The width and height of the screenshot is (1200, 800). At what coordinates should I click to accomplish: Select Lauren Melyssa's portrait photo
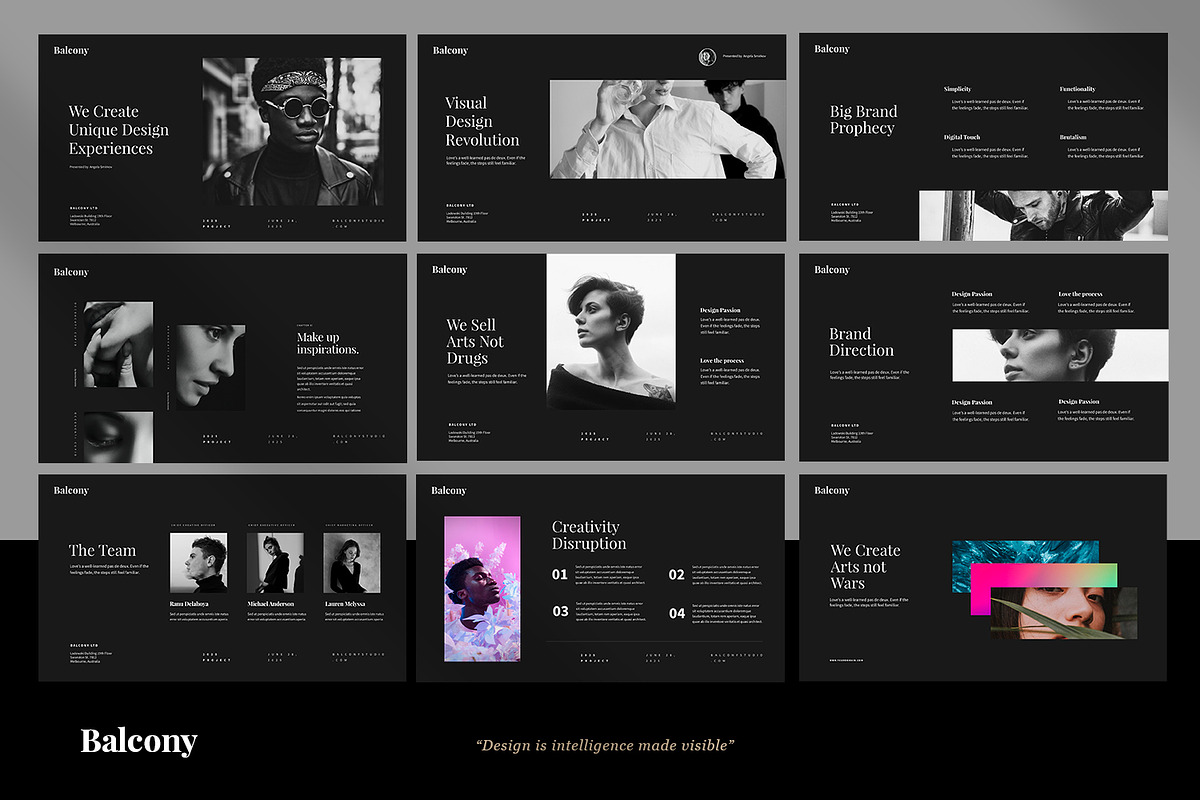[352, 563]
